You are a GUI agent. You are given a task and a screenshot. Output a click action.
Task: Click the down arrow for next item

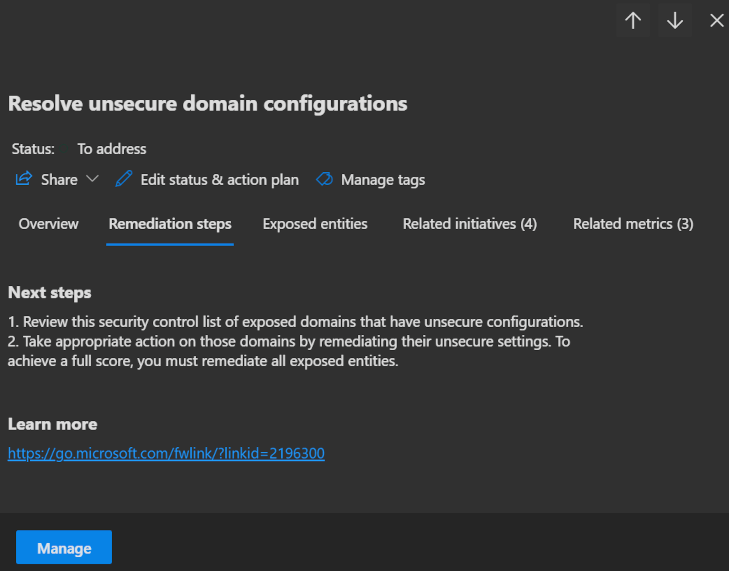(675, 21)
